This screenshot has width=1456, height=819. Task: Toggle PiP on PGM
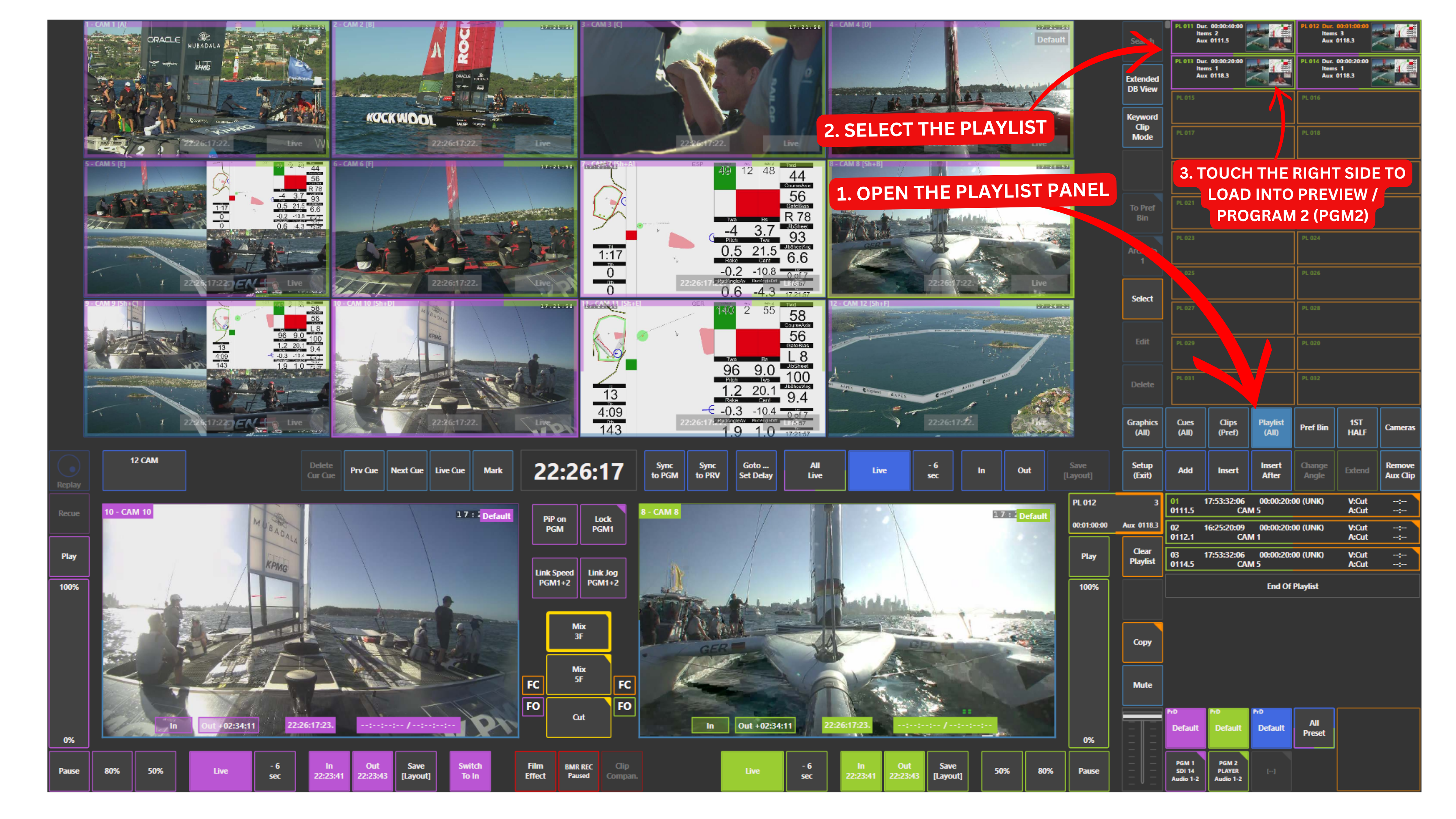(x=554, y=524)
